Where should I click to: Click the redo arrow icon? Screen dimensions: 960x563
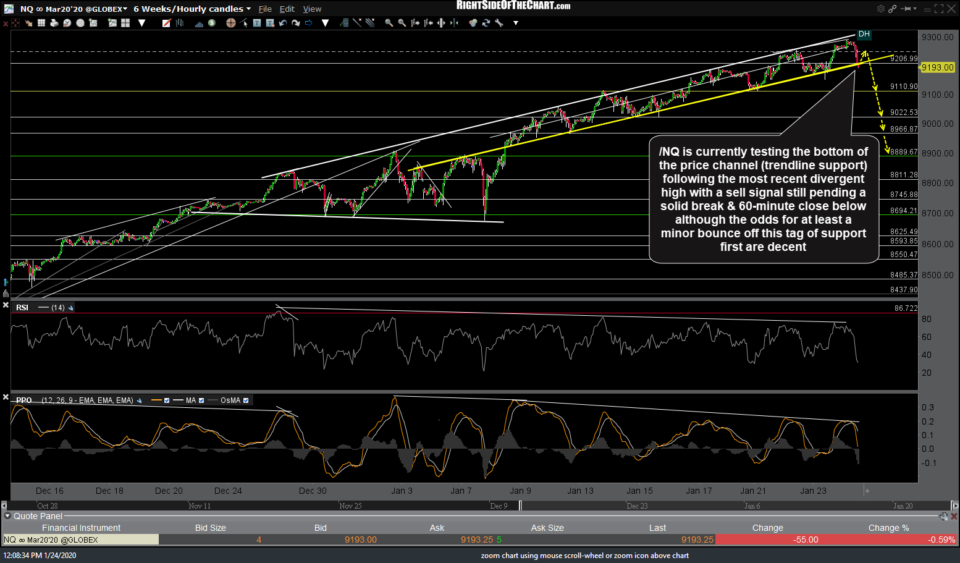click(296, 23)
